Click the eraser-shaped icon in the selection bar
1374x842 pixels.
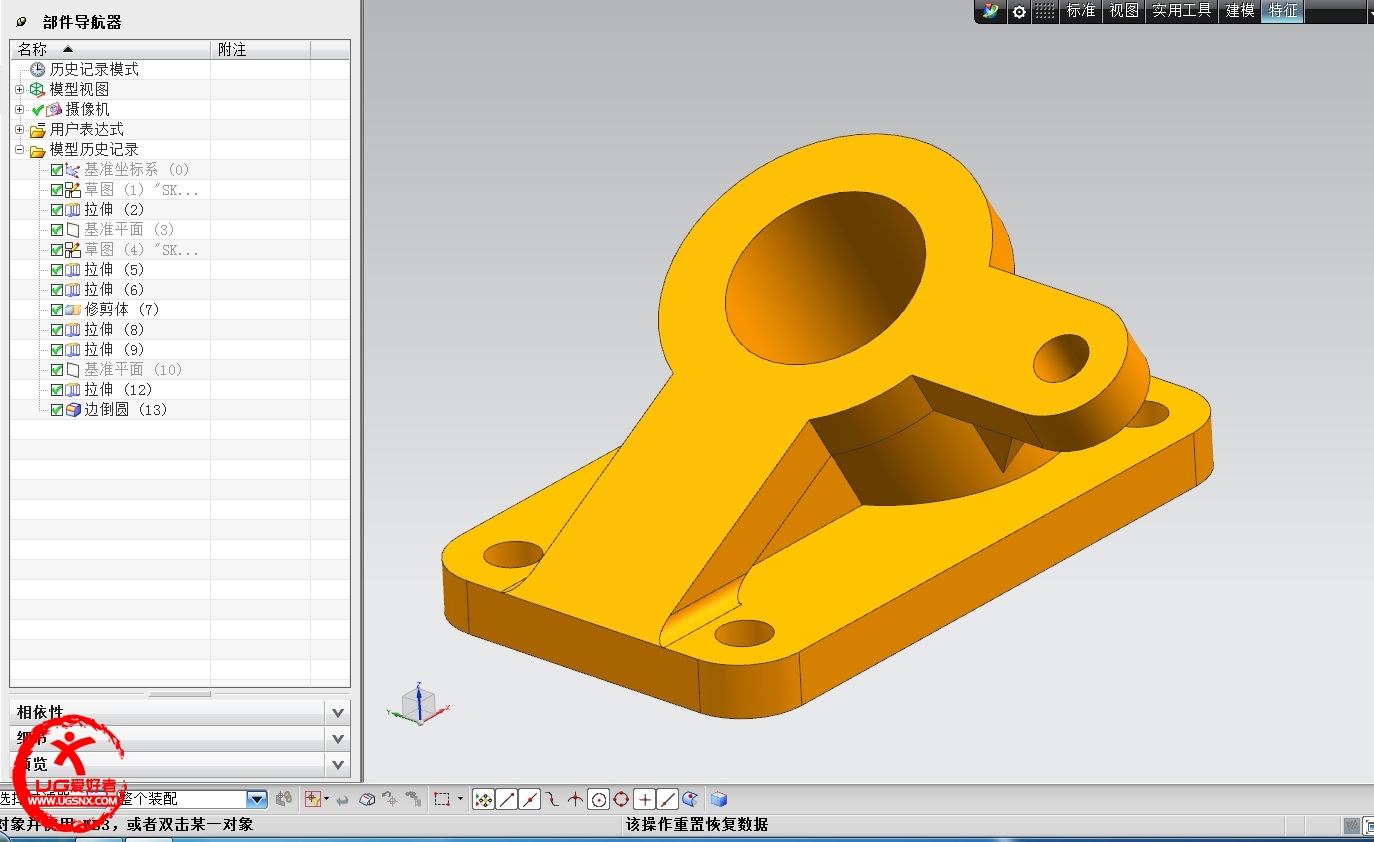click(x=367, y=799)
